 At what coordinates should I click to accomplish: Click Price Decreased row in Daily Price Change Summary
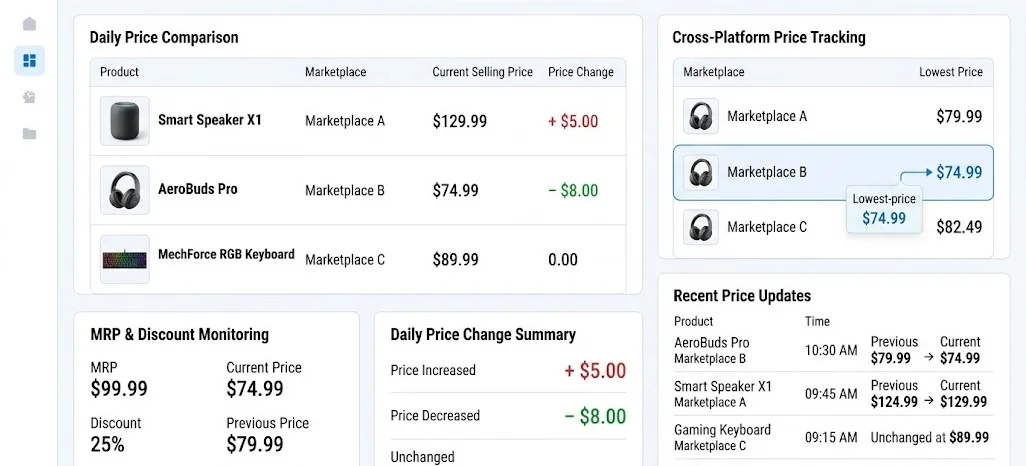click(x=508, y=416)
